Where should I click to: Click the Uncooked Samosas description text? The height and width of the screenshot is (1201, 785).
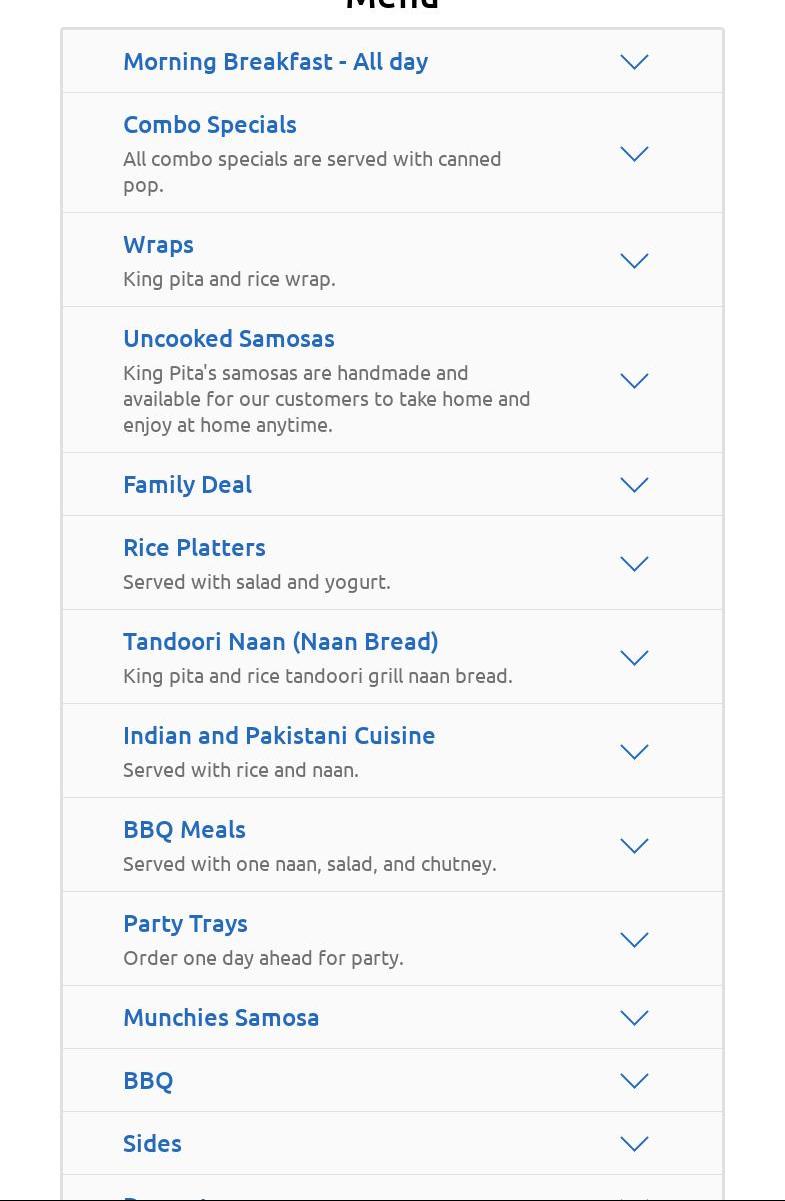pos(326,399)
